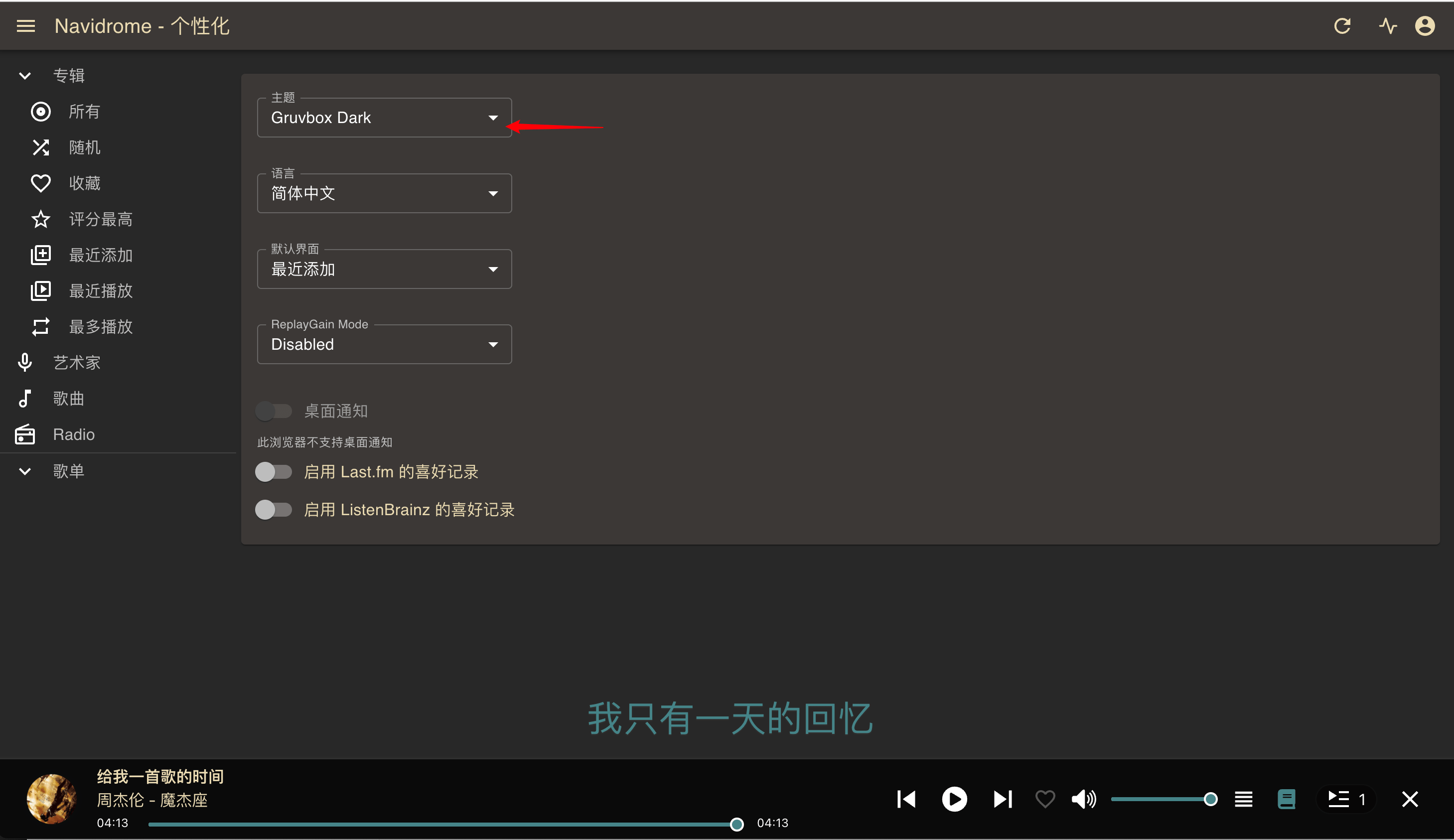This screenshot has width=1454, height=840.
Task: Click song title 给我一首歌的时间
Action: tap(160, 777)
